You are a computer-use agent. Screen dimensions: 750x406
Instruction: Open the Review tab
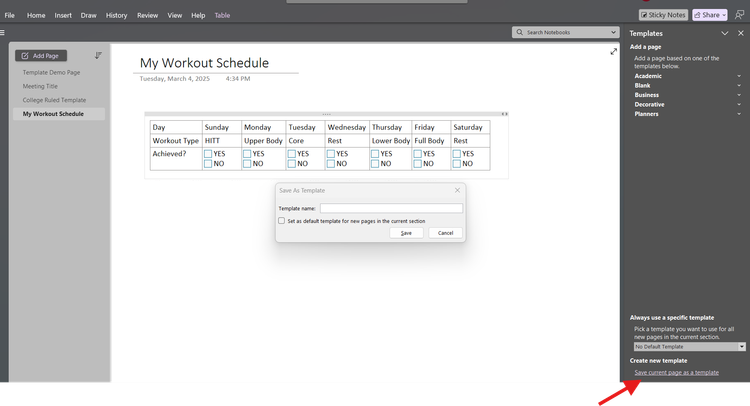[x=147, y=15]
